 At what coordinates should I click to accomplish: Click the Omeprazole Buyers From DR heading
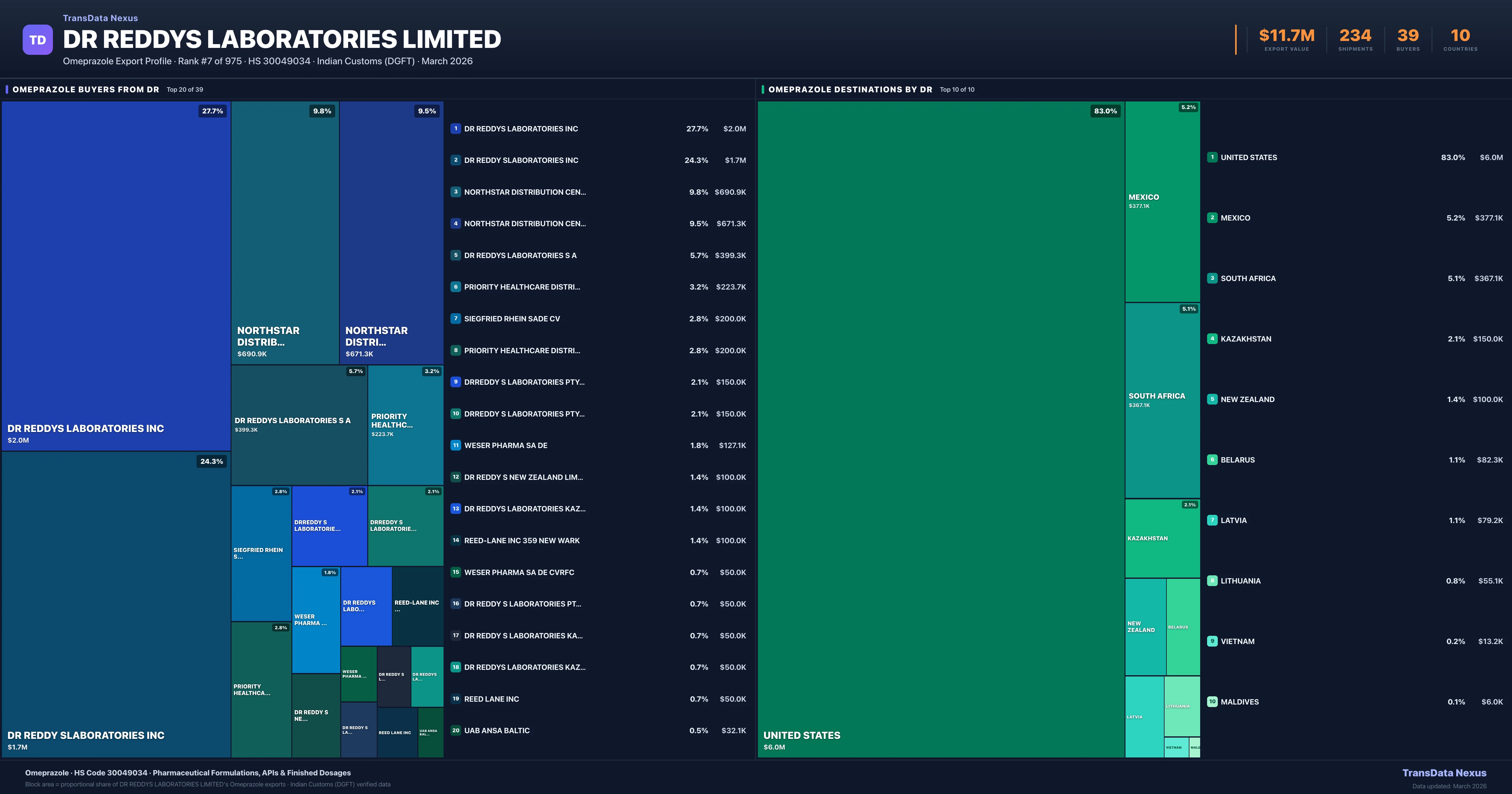pos(86,89)
